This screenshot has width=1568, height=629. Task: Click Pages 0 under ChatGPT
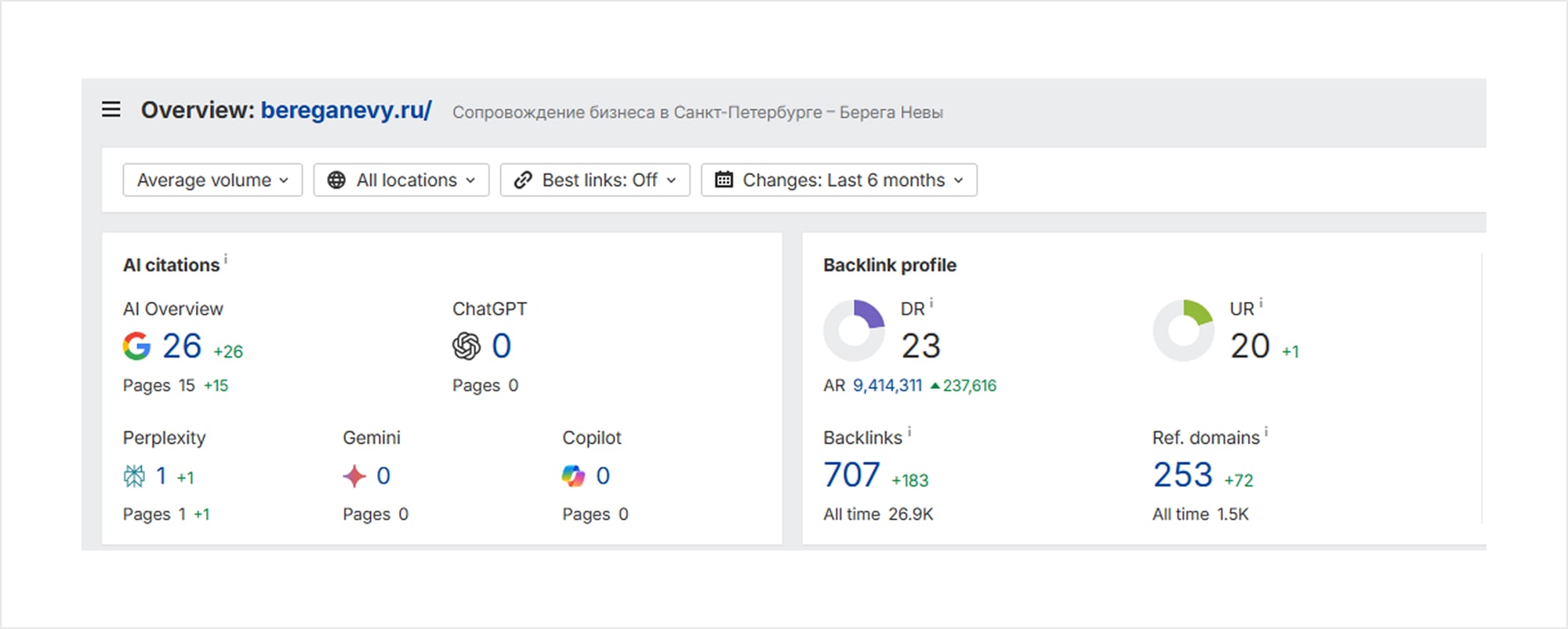485,386
